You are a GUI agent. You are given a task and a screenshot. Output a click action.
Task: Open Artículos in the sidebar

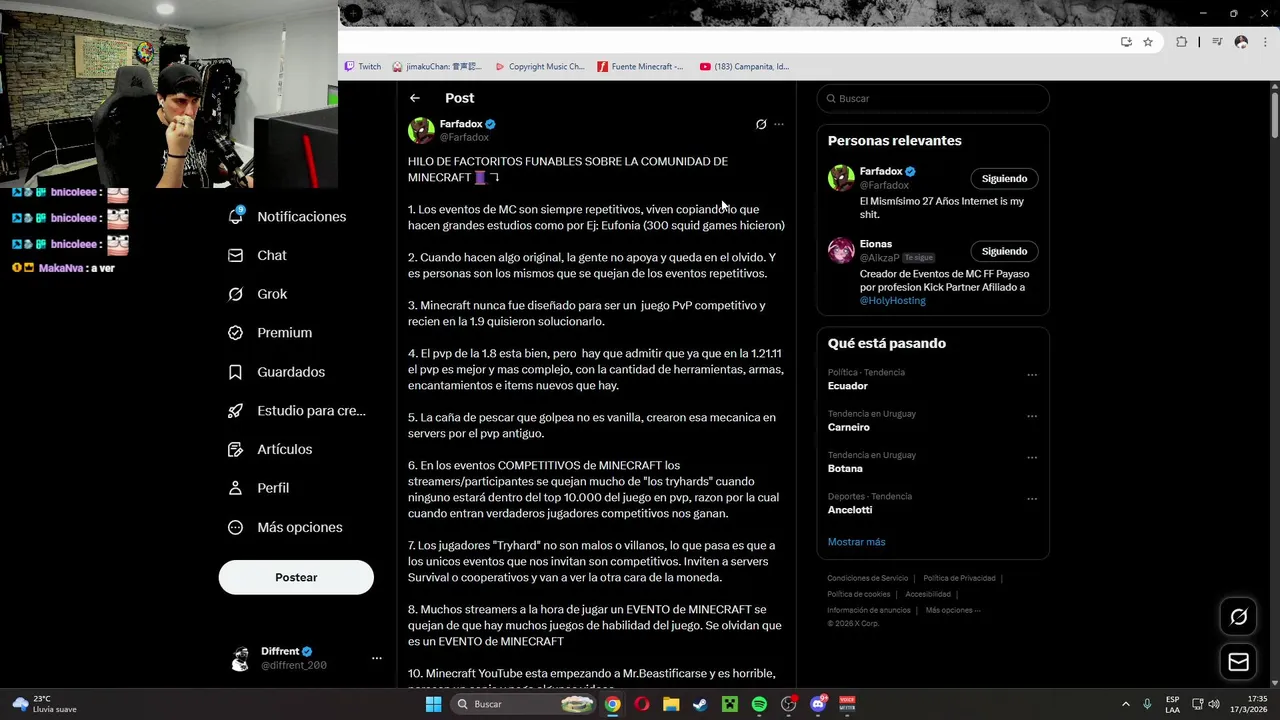tap(270, 449)
